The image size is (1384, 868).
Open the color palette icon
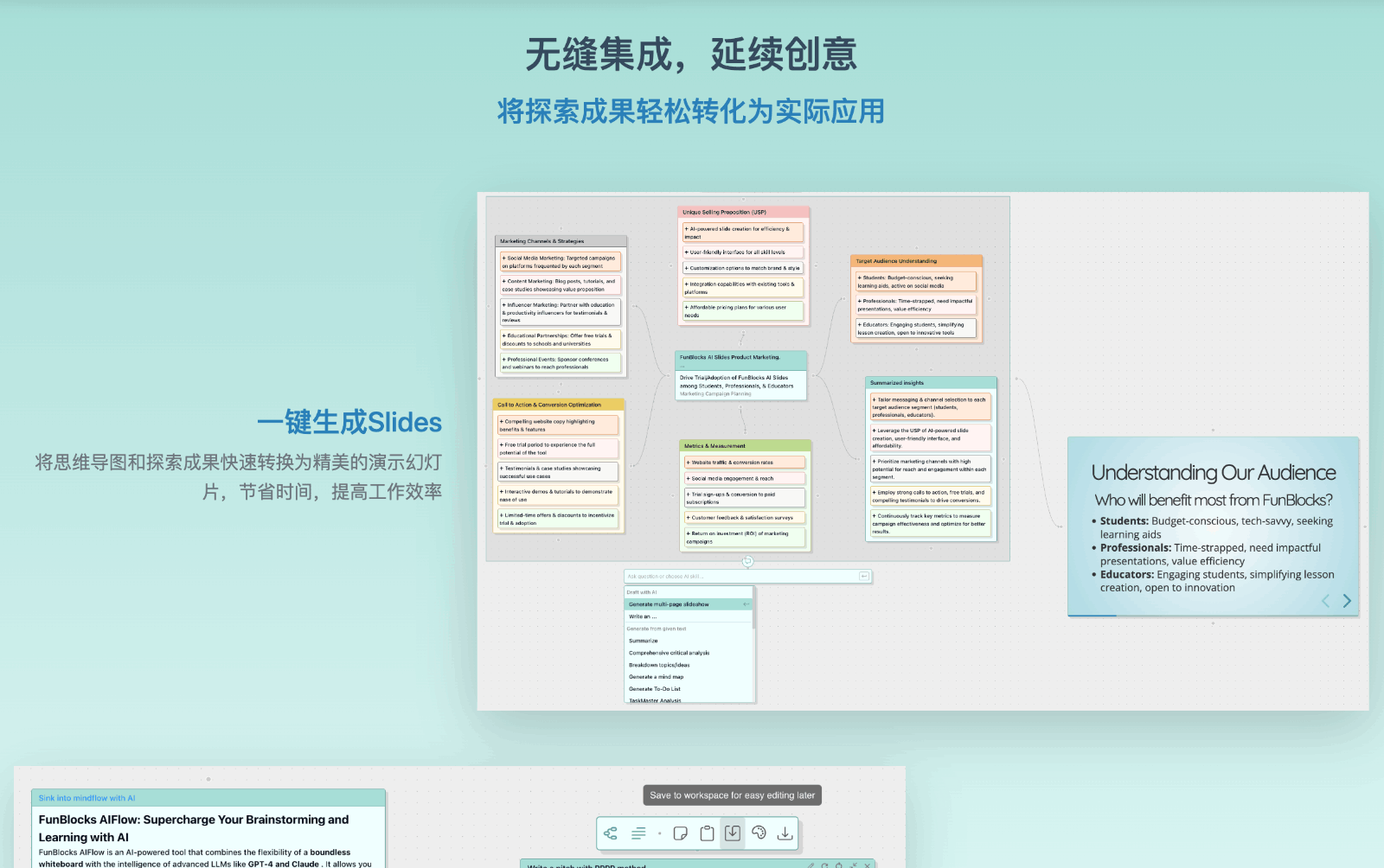point(759,833)
